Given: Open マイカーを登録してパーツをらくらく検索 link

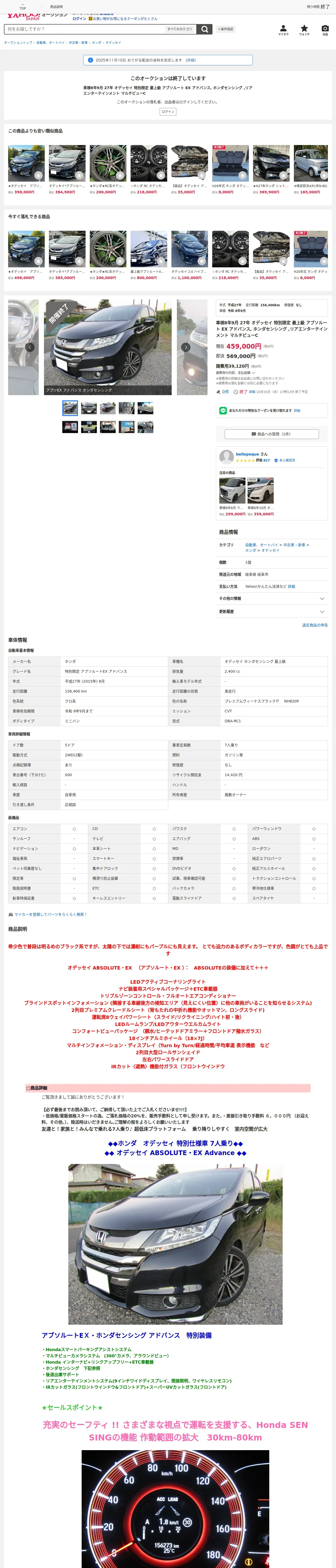Looking at the screenshot, I should [51, 914].
